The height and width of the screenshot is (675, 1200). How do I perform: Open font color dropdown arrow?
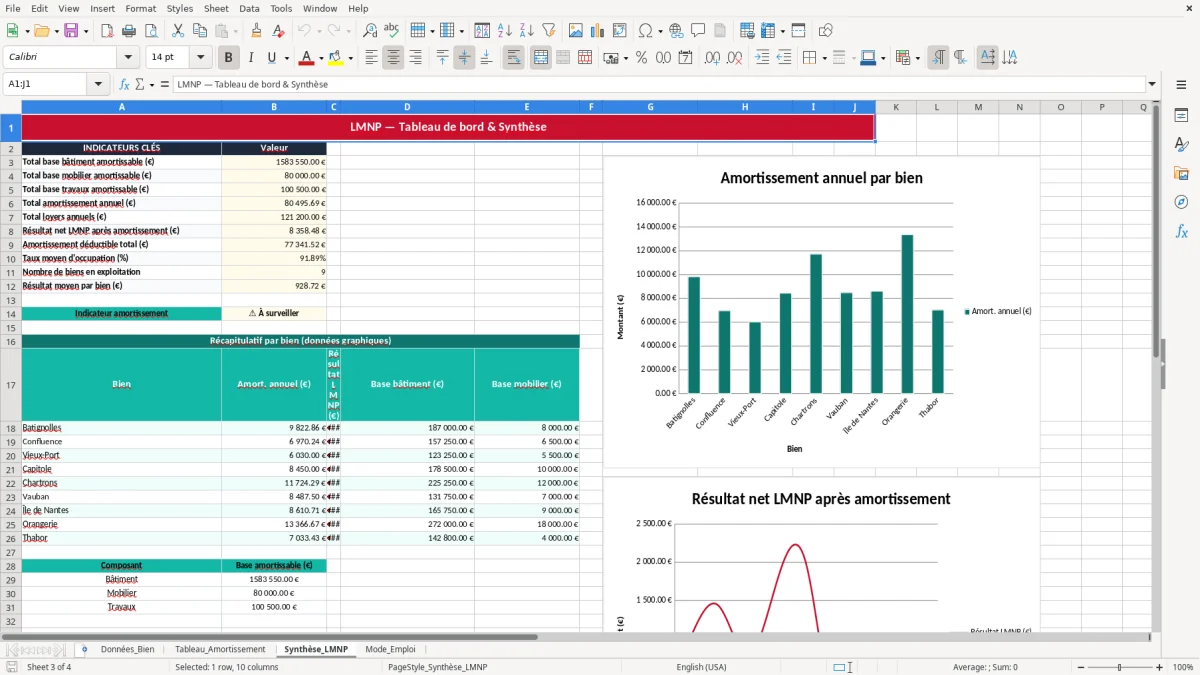click(322, 59)
